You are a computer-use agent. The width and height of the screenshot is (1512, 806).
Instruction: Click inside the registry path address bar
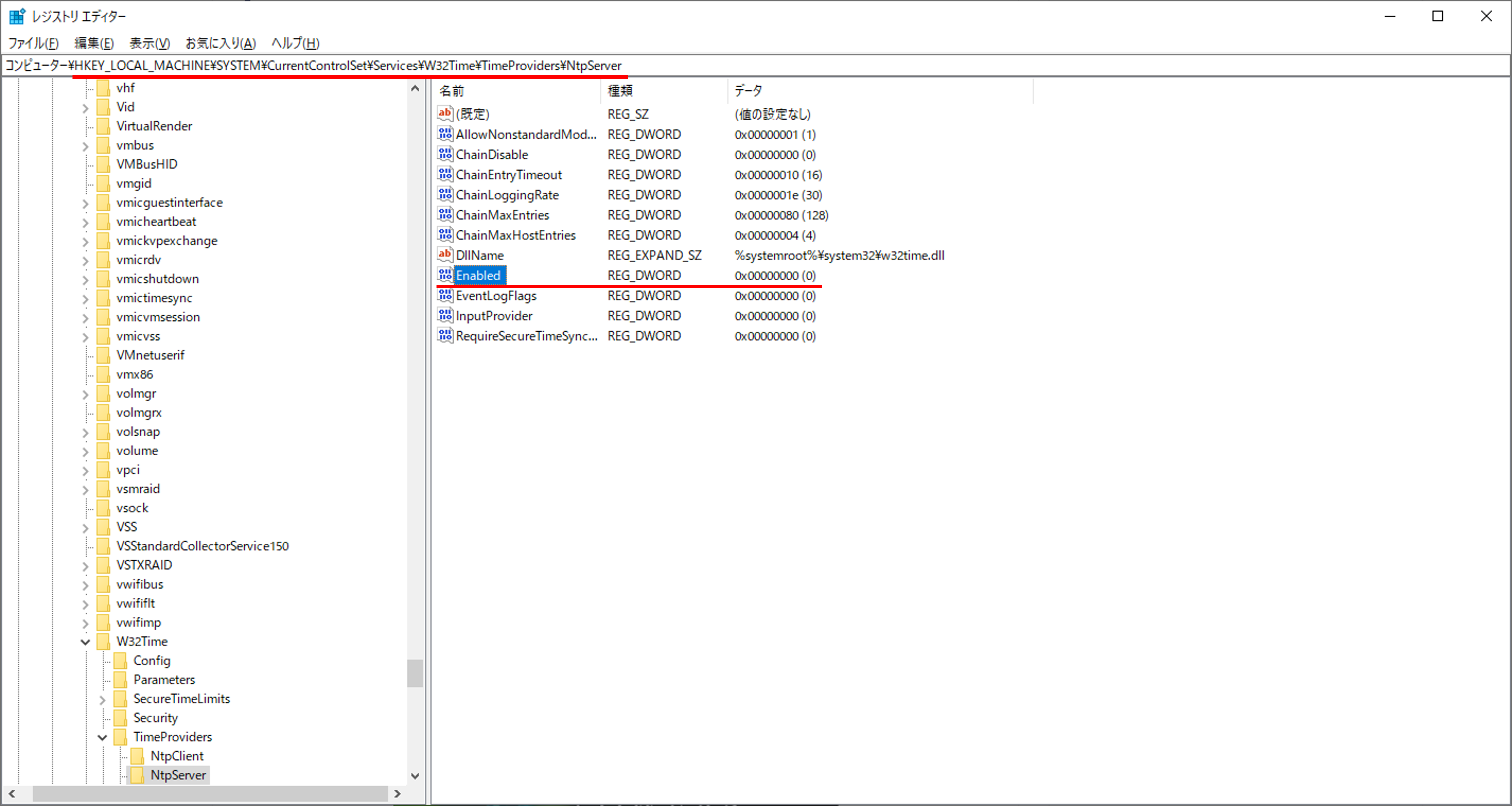822,66
